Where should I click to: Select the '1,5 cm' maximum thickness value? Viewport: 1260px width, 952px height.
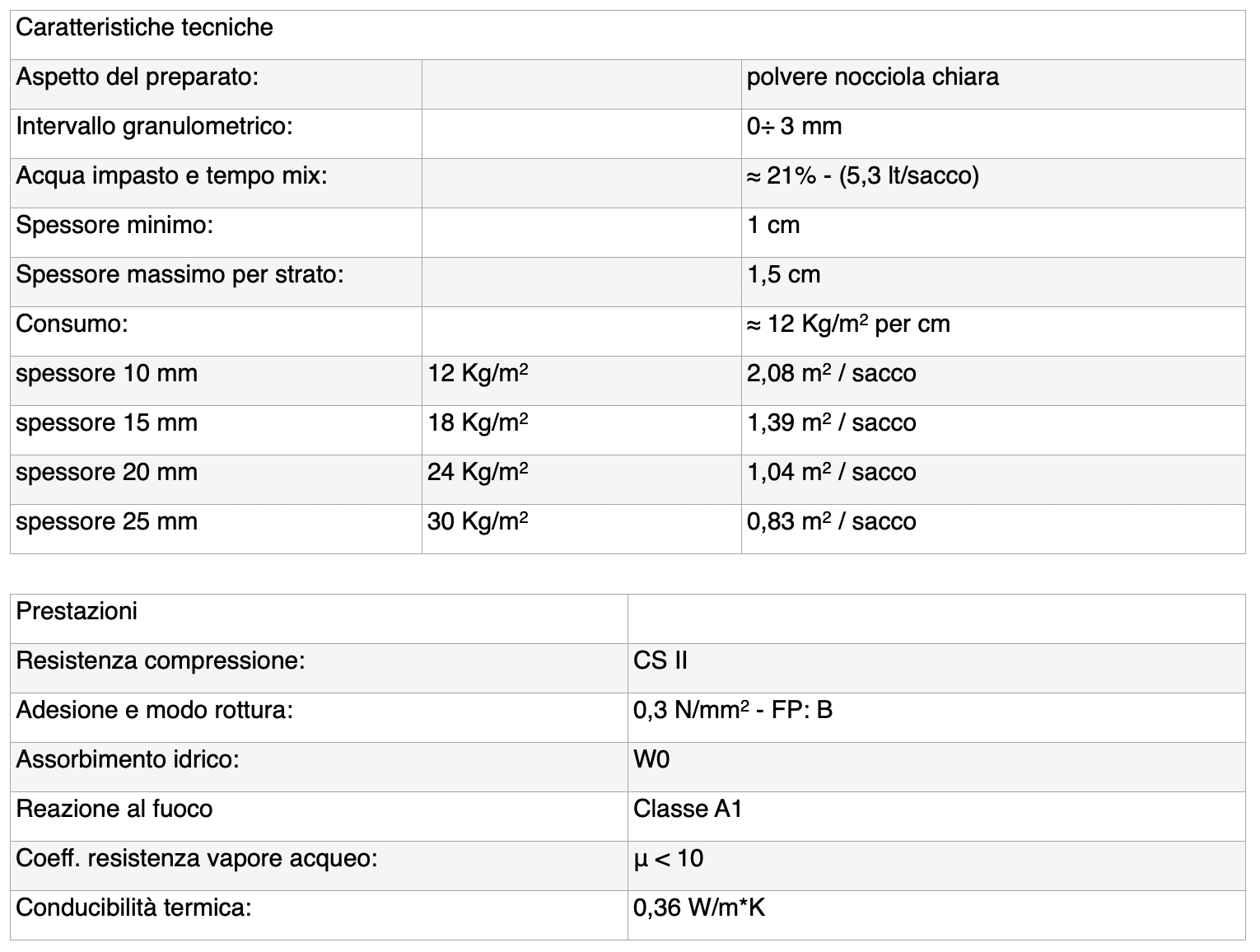coord(783,275)
